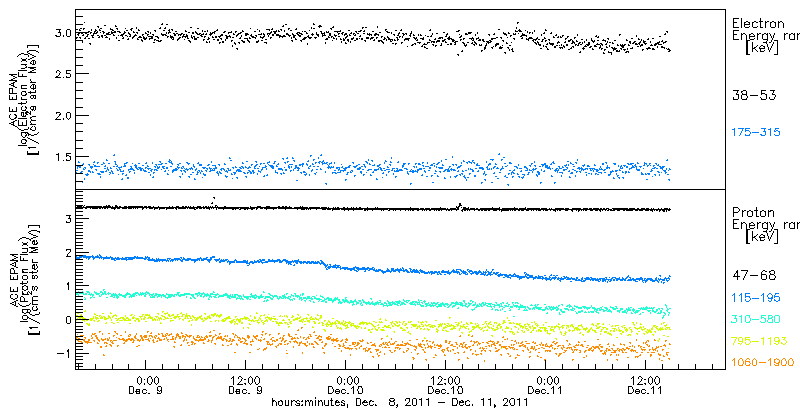Click the 1060-1900 proton energy legend label

763,363
